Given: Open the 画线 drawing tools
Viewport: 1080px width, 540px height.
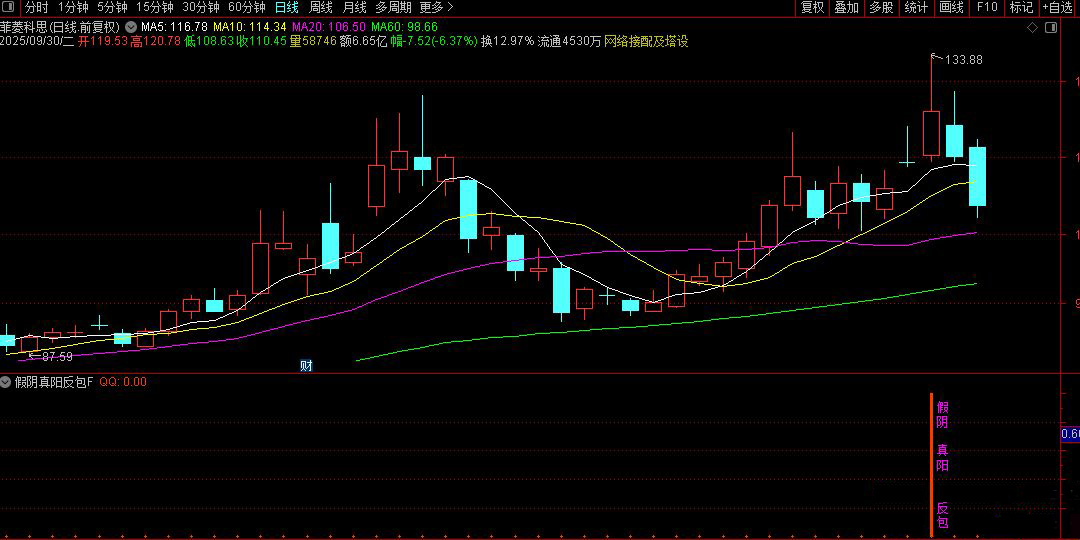Looking at the screenshot, I should pos(951,8).
